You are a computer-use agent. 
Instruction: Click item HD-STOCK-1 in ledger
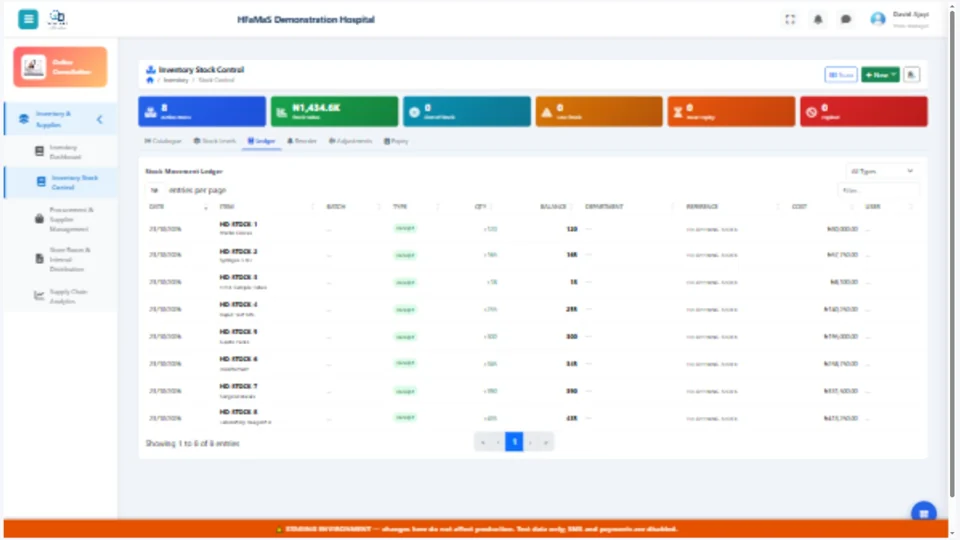pos(238,225)
